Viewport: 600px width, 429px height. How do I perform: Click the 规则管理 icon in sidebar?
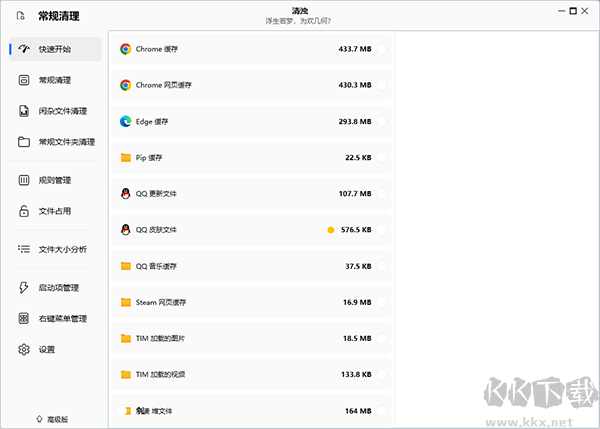(x=24, y=180)
